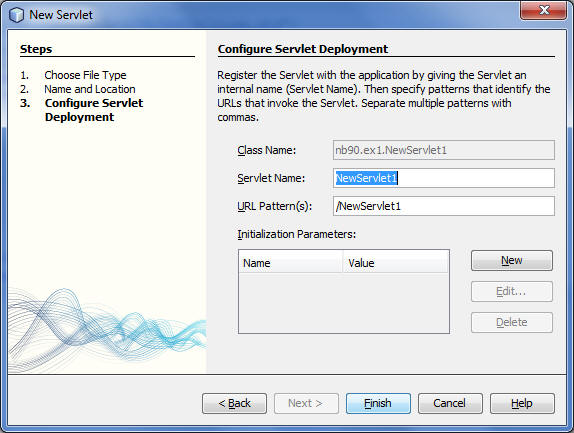Screen dimensions: 574x433
Task: Cancel the servlet wizard
Action: coord(450,403)
